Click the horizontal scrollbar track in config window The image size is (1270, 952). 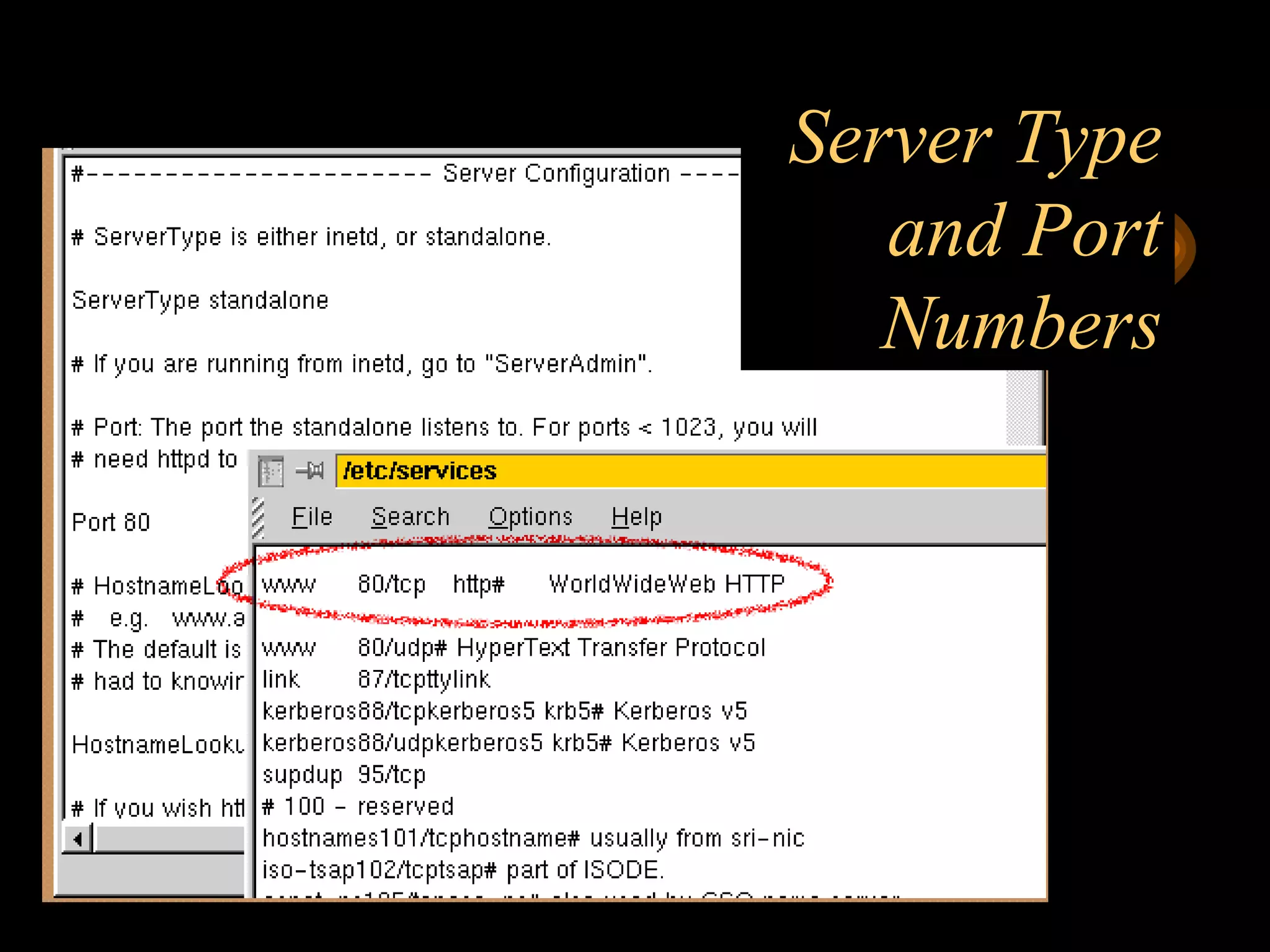pyautogui.click(x=169, y=839)
